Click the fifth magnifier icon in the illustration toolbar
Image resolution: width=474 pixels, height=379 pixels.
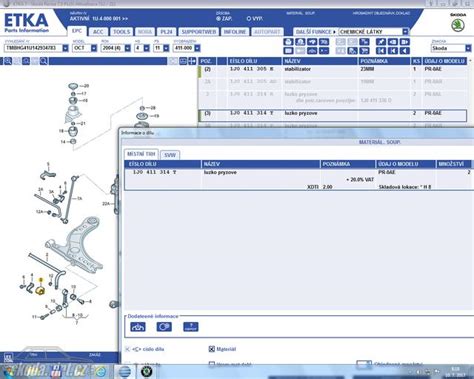coord(44,61)
